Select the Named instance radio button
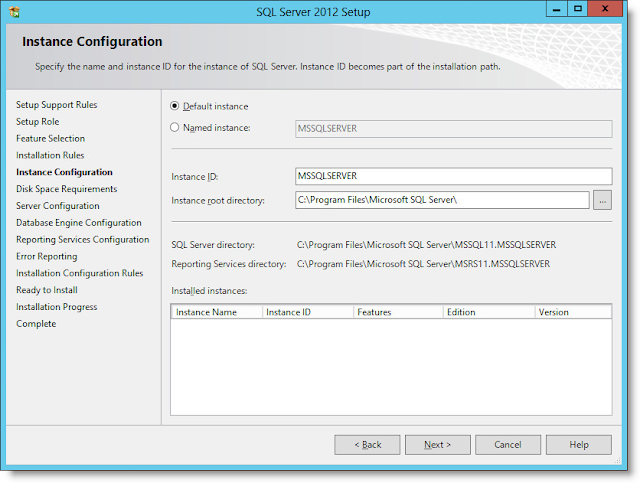The image size is (640, 483). [174, 127]
